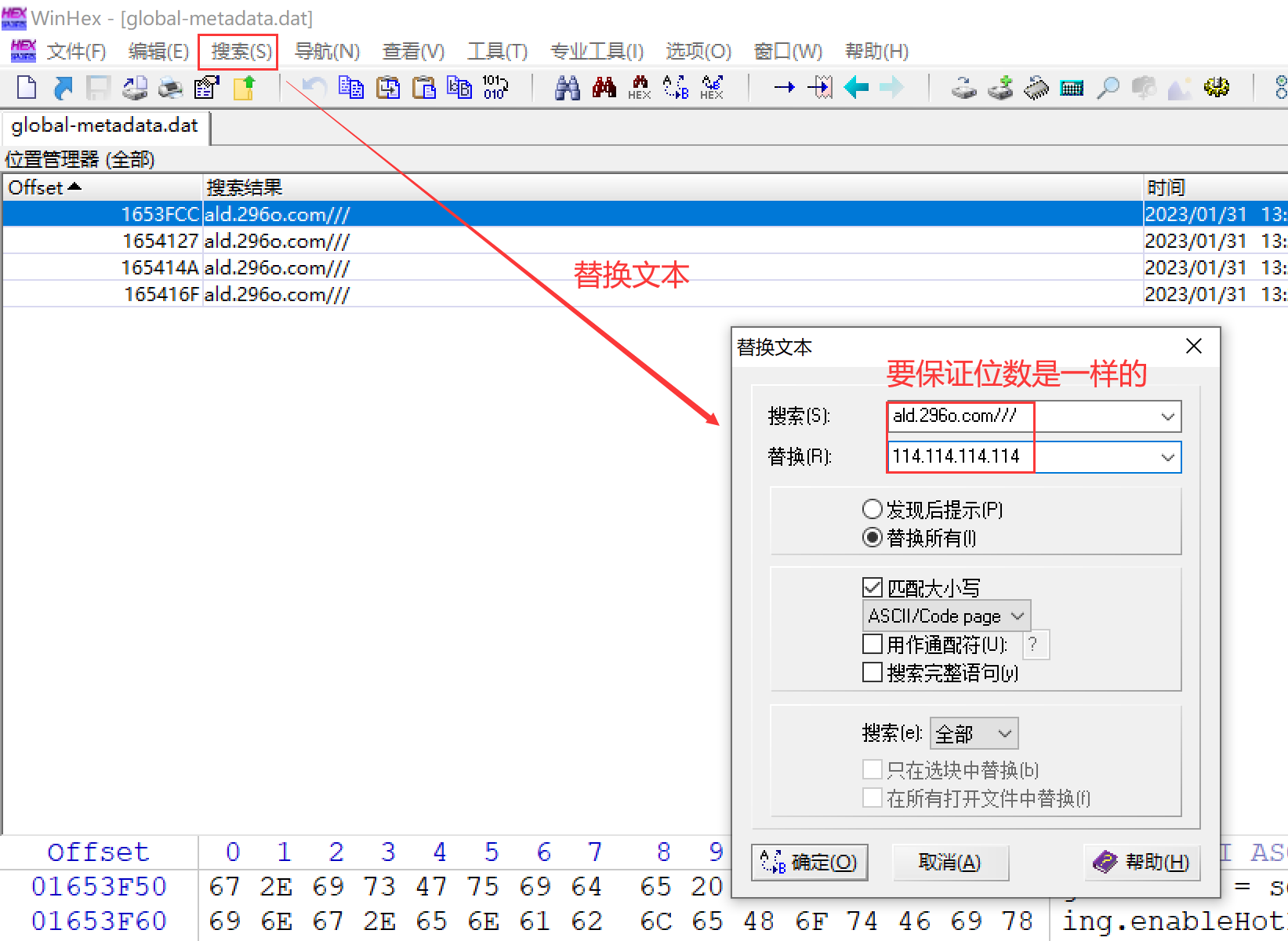Open the RAM editor chip icon

pos(1036,87)
